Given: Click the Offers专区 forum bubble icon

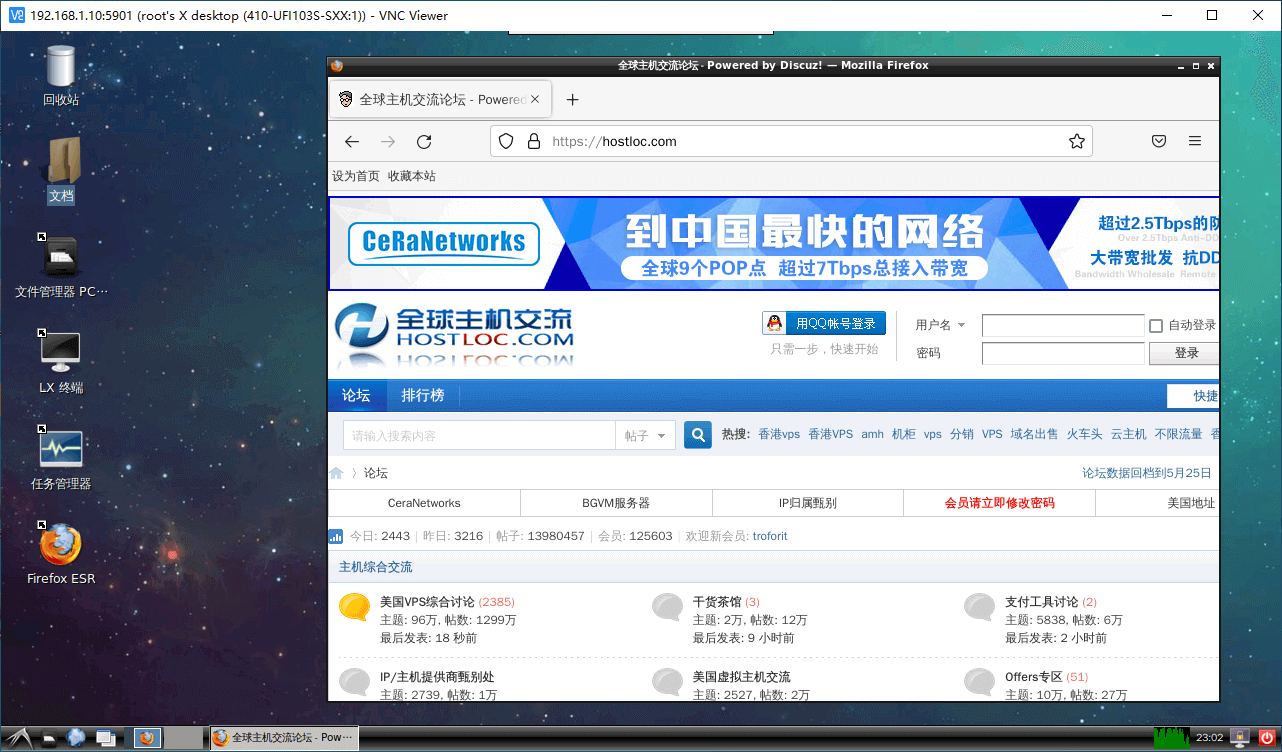Looking at the screenshot, I should click(x=979, y=681).
